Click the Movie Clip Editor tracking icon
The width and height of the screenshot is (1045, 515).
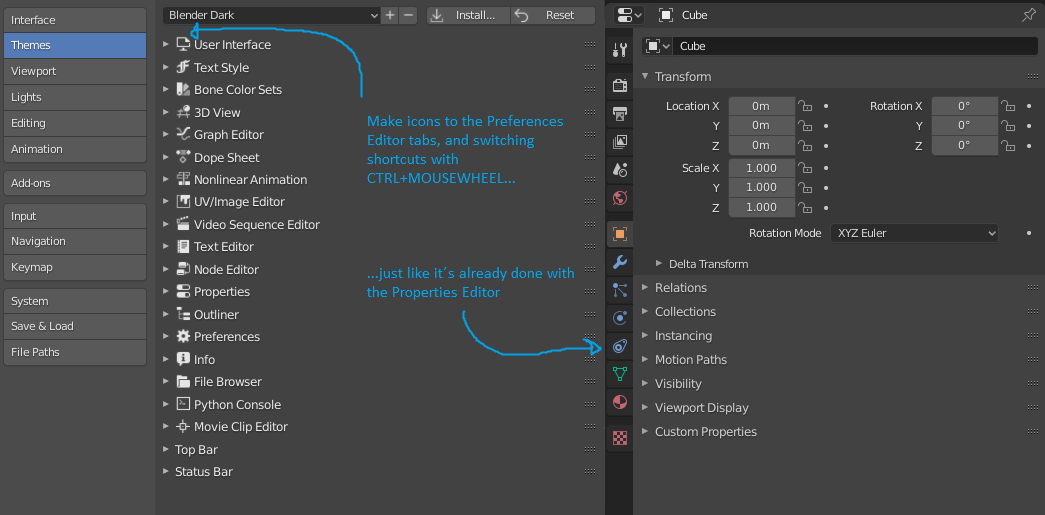coord(183,426)
